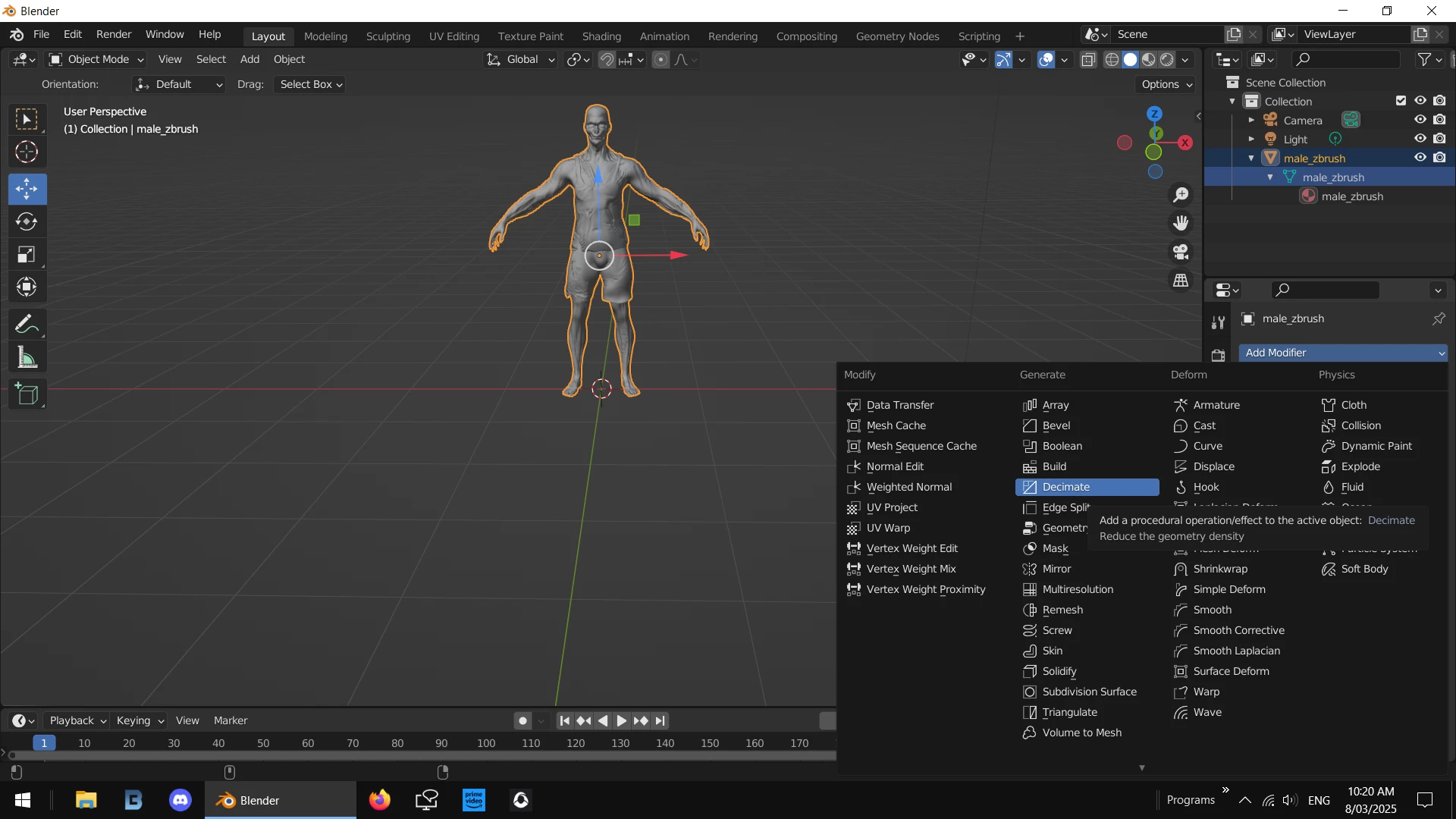Switch to the Sculpting workspace tab
This screenshot has height=819, width=1456.
click(x=388, y=36)
